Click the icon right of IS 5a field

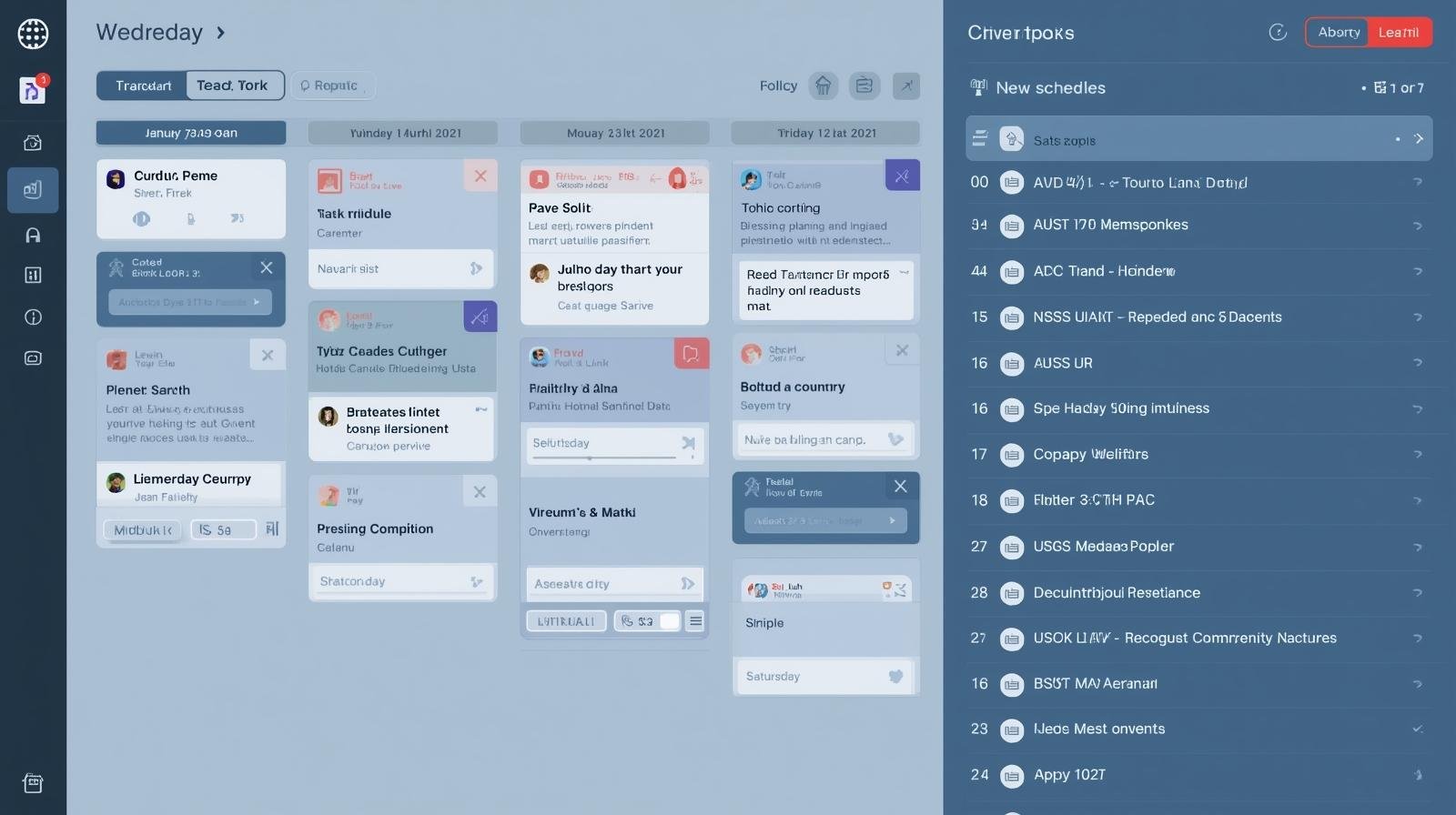point(271,529)
